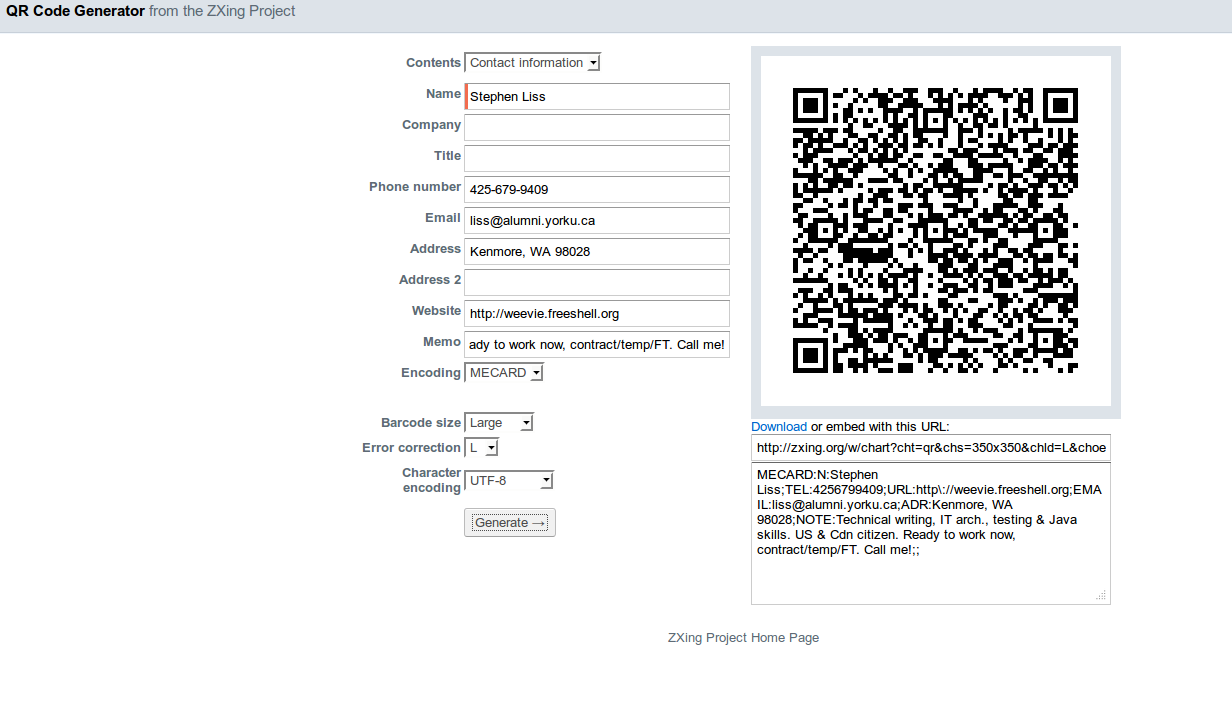The height and width of the screenshot is (708, 1232).
Task: Click the Address 2 field
Action: coord(596,282)
